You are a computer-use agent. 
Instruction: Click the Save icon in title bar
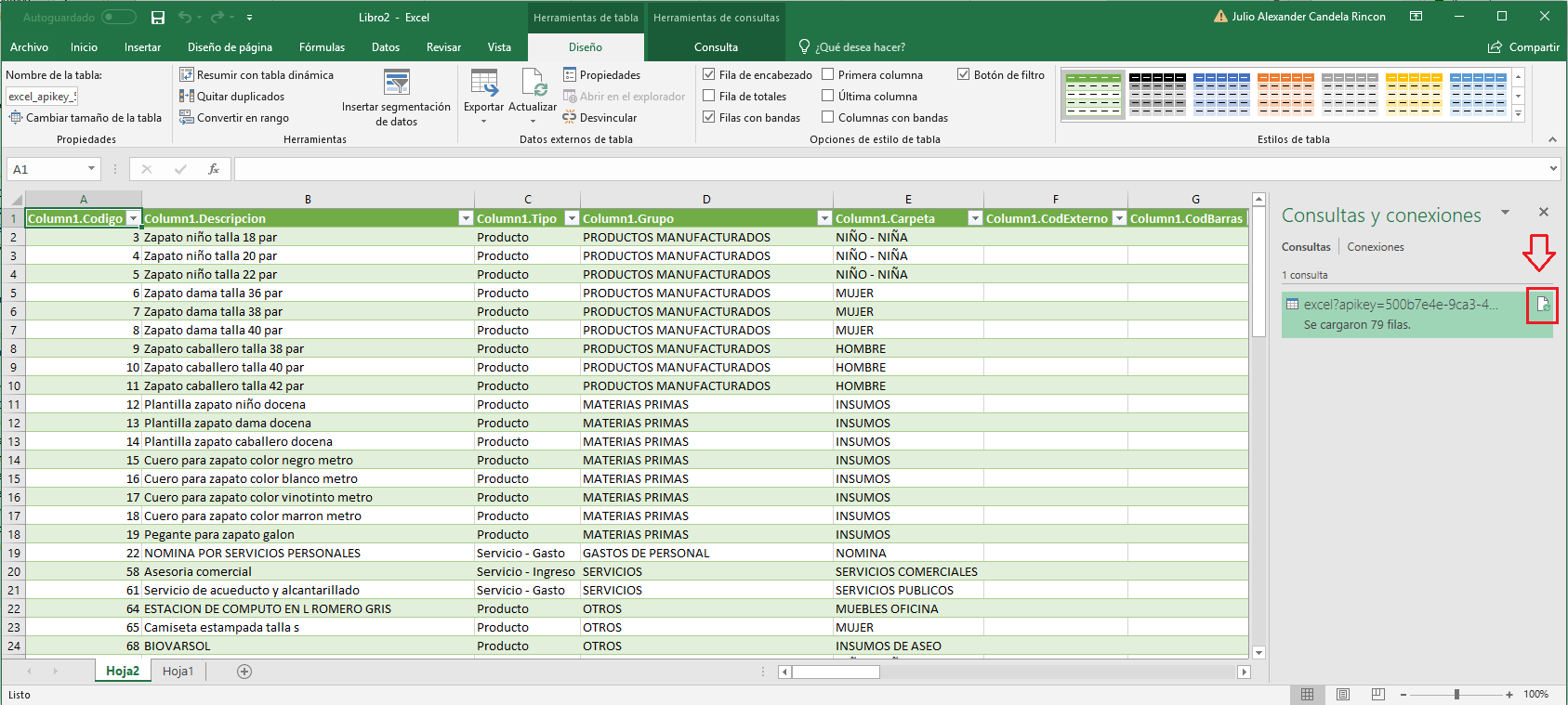pyautogui.click(x=158, y=18)
